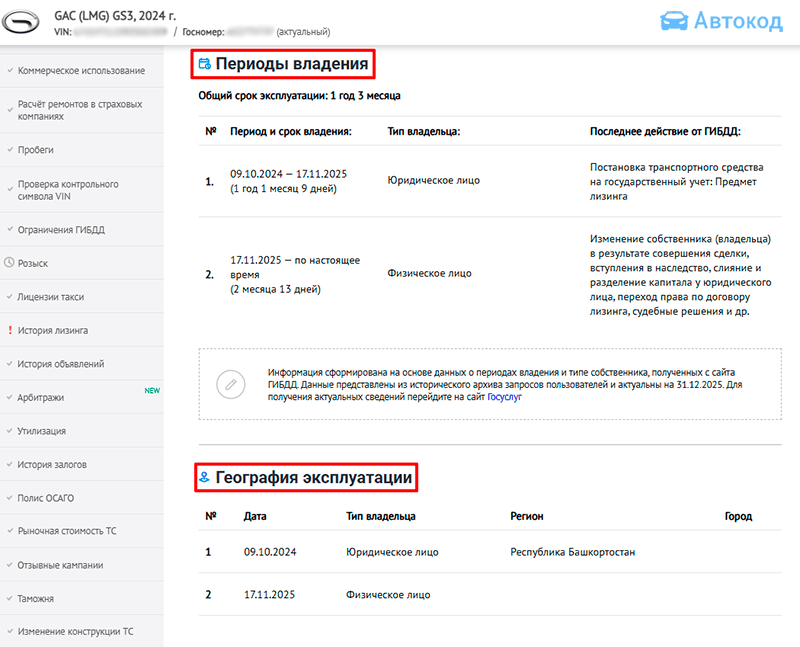Open История объявлений section
Screen dimensions: 800x647
(x=61, y=364)
